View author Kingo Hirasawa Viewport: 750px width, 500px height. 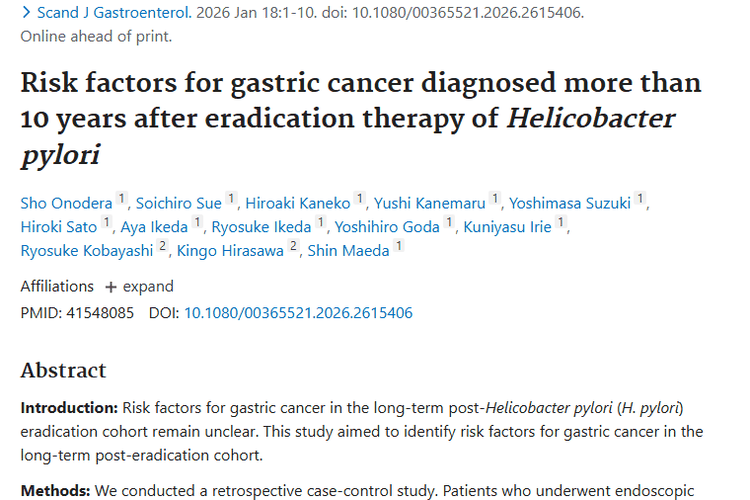point(231,251)
